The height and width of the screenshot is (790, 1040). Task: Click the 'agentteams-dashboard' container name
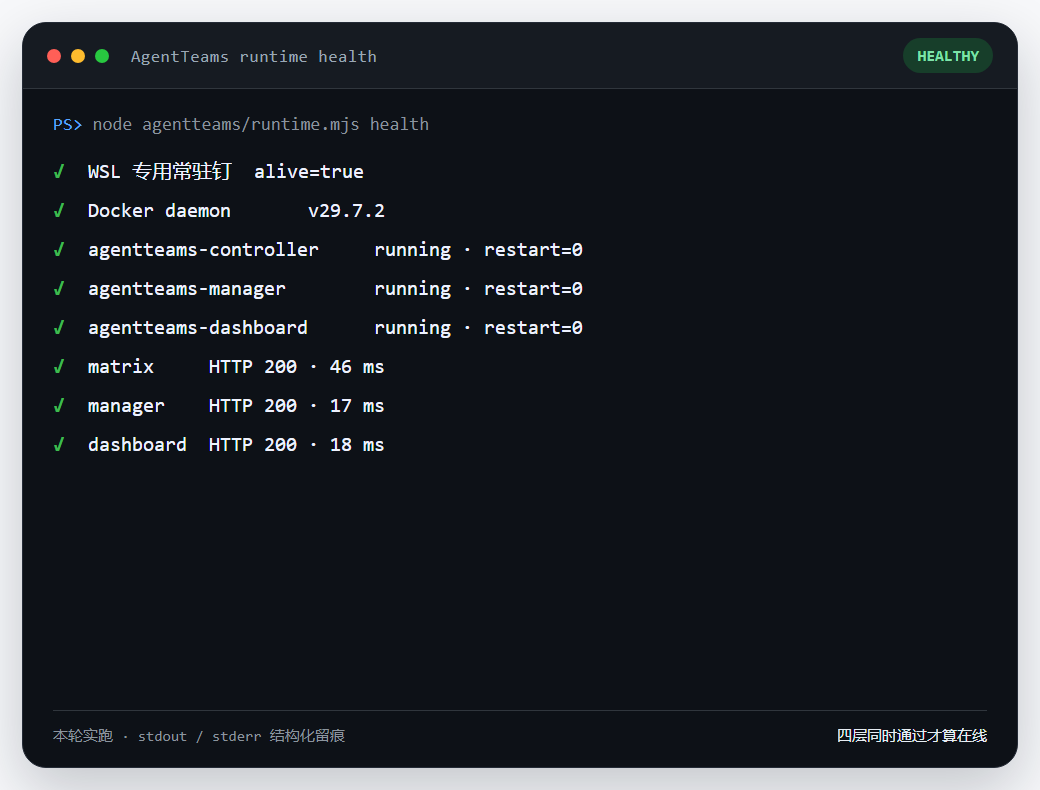[x=198, y=328]
